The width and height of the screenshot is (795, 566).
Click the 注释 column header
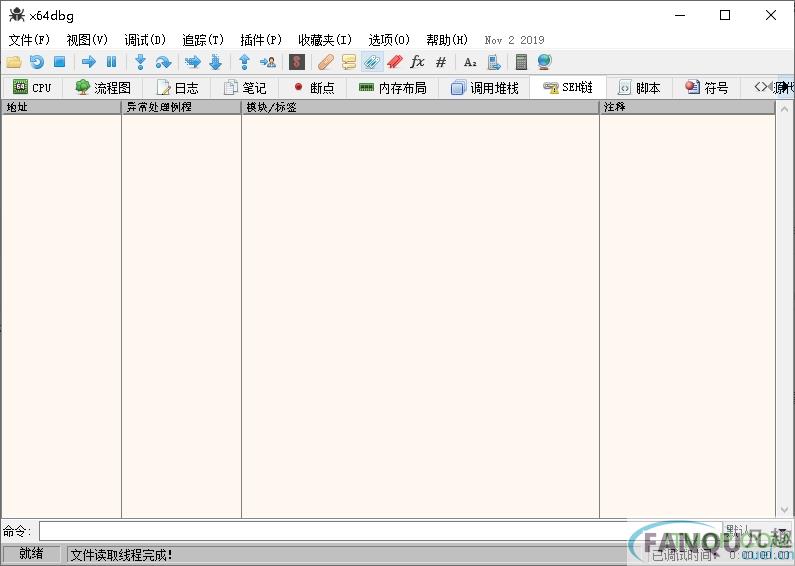click(688, 107)
